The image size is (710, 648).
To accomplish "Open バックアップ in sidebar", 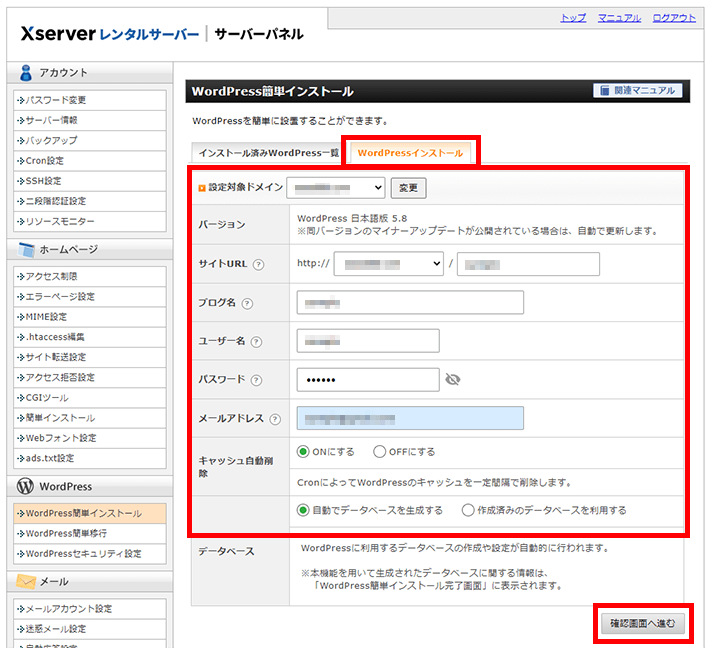I will click(x=90, y=141).
